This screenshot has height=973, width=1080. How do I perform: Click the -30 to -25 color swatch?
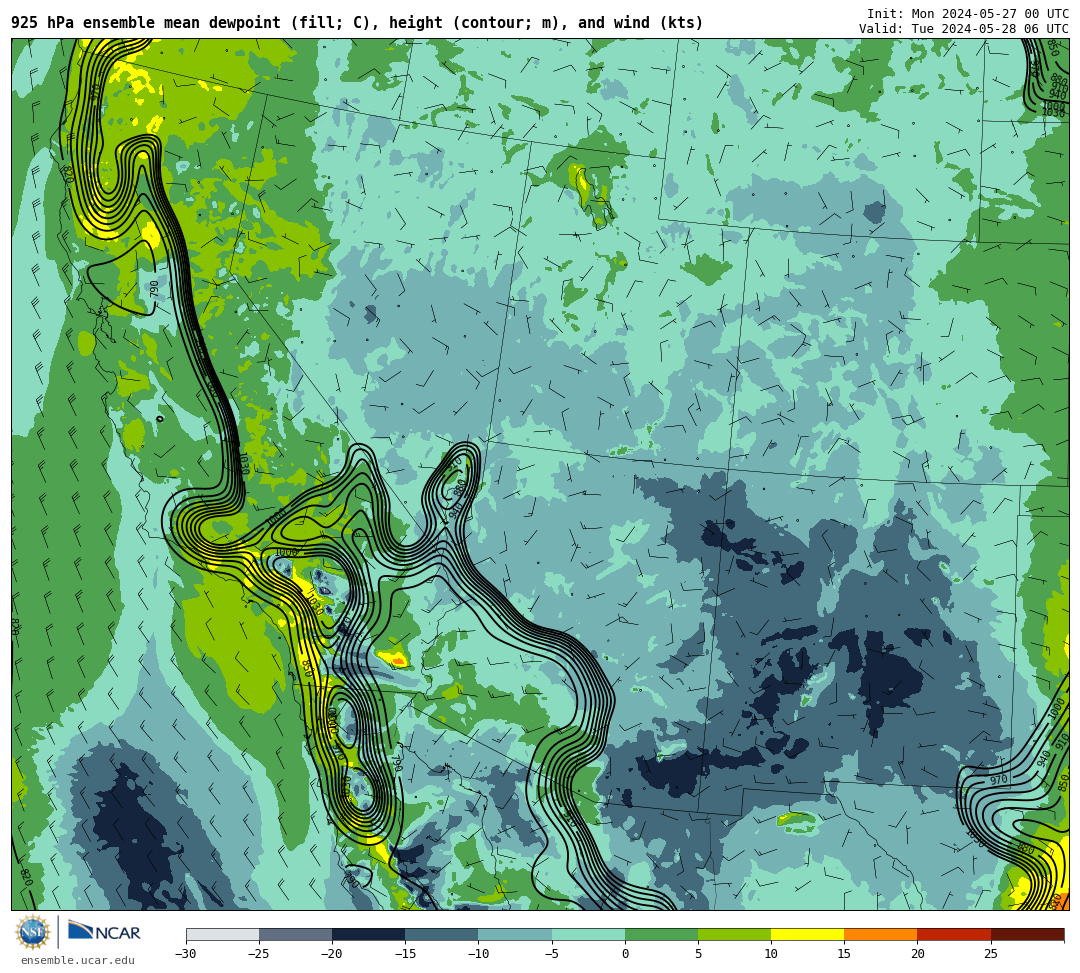[222, 935]
